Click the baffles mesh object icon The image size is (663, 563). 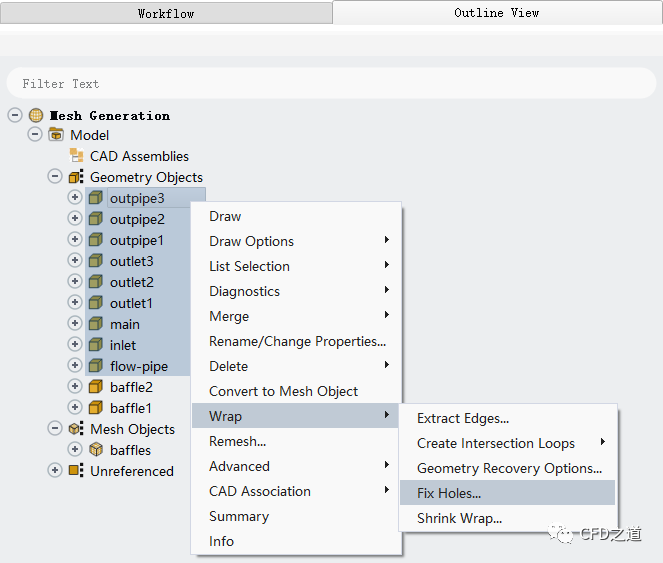(x=96, y=450)
